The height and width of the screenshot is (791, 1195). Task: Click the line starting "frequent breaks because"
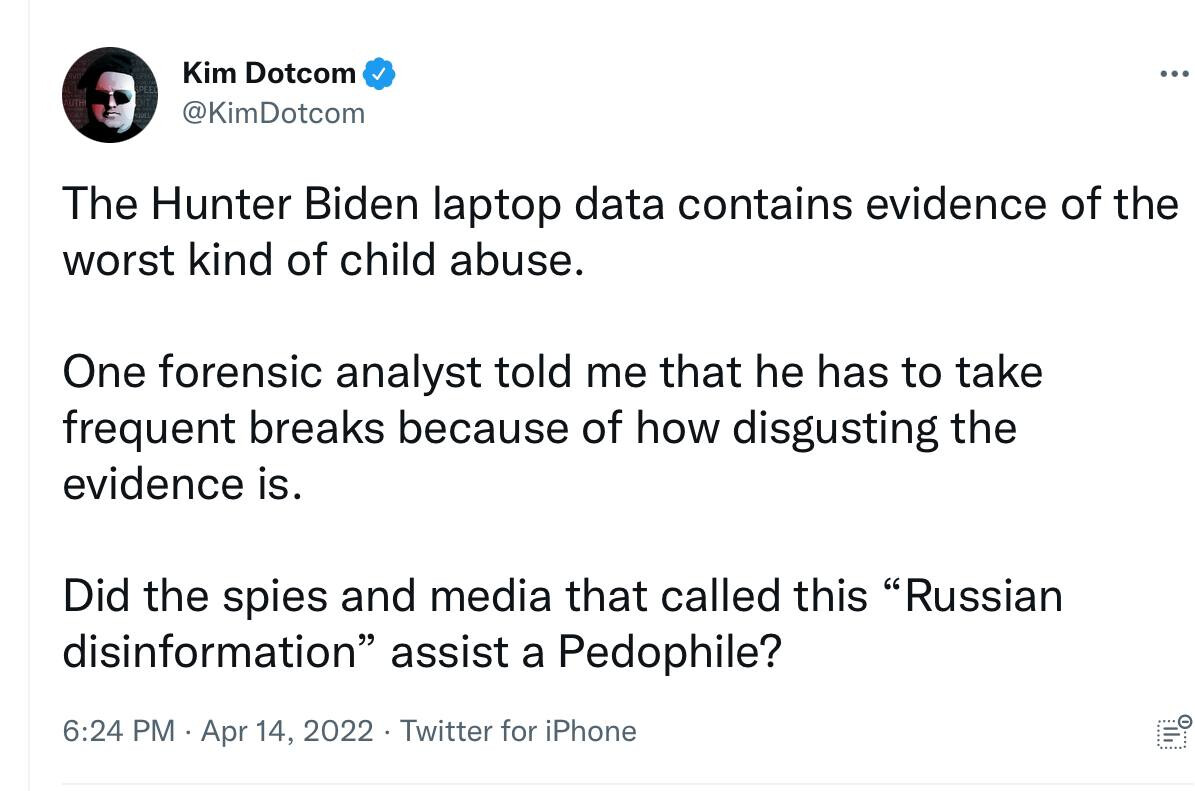(x=540, y=428)
